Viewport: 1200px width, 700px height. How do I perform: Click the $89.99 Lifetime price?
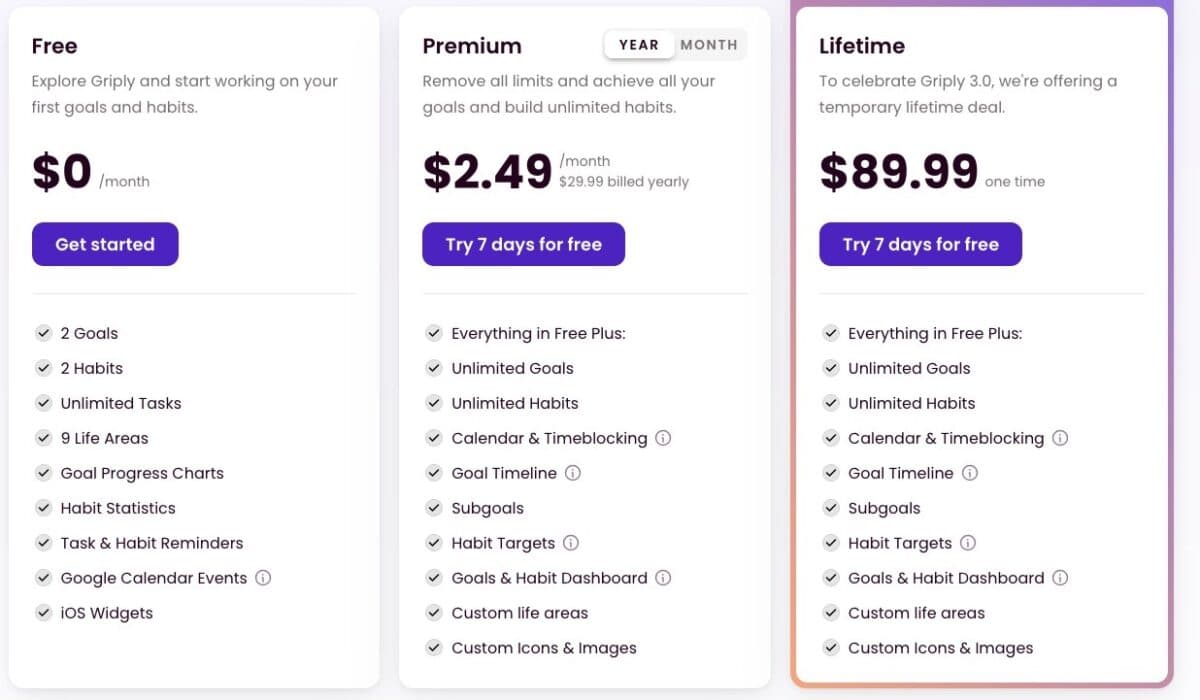click(x=899, y=171)
